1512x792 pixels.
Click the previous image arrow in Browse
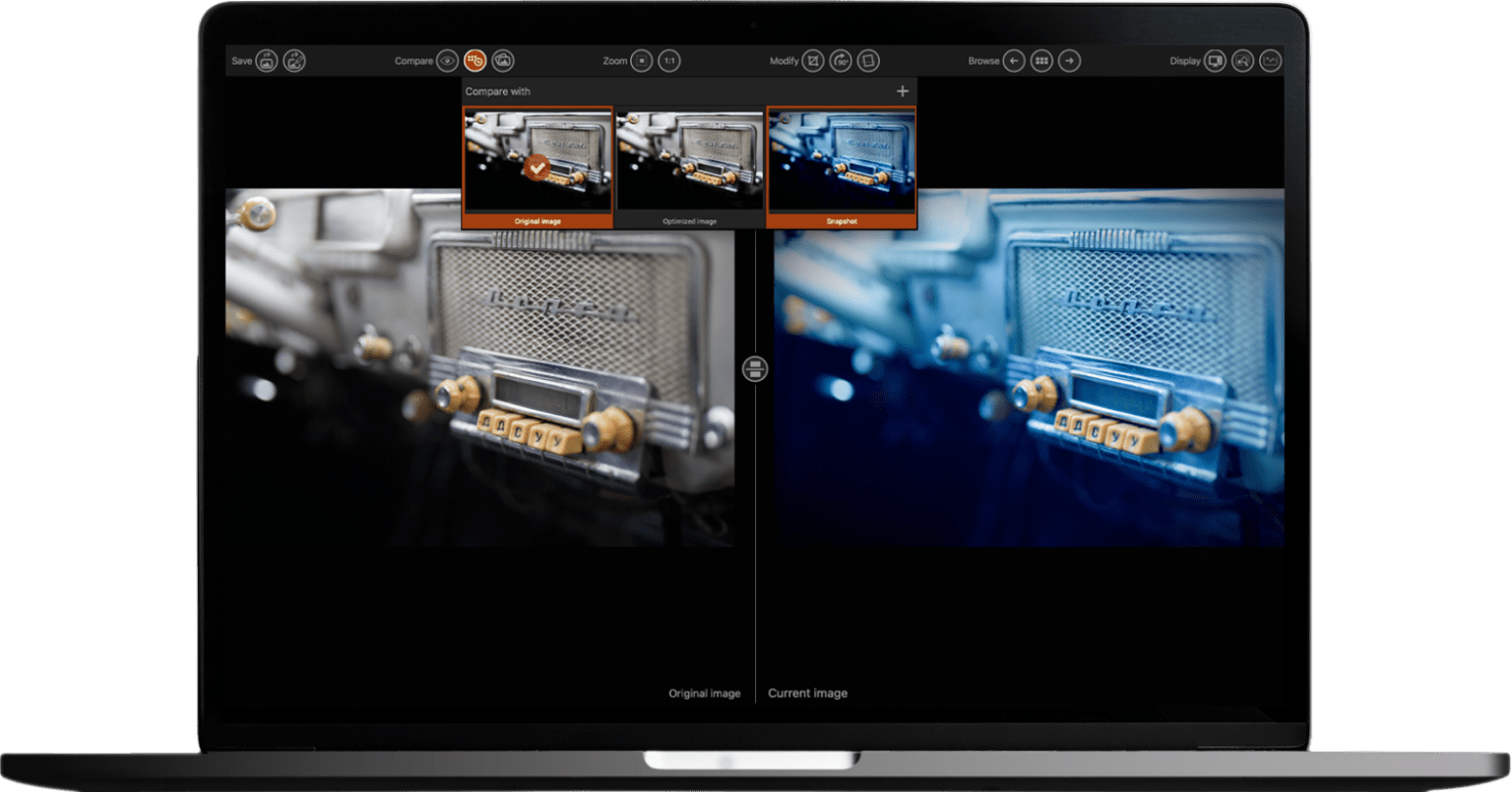coord(1014,60)
